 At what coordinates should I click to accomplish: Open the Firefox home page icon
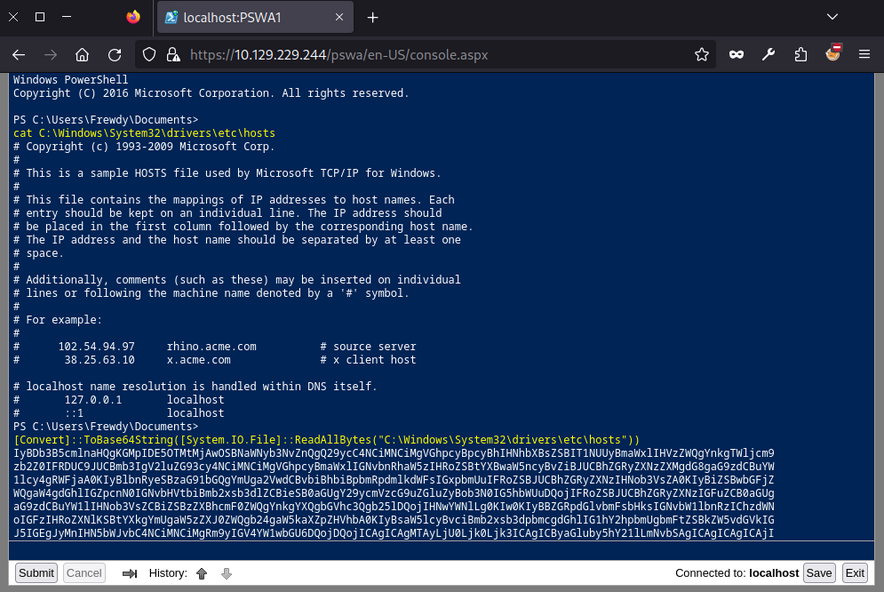82,55
